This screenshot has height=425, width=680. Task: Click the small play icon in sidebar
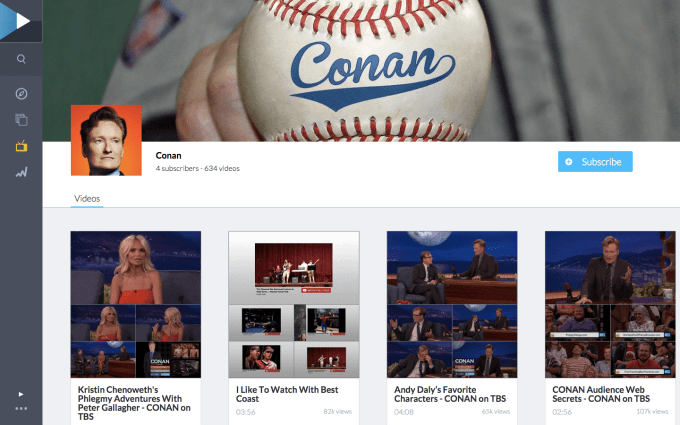tap(21, 394)
